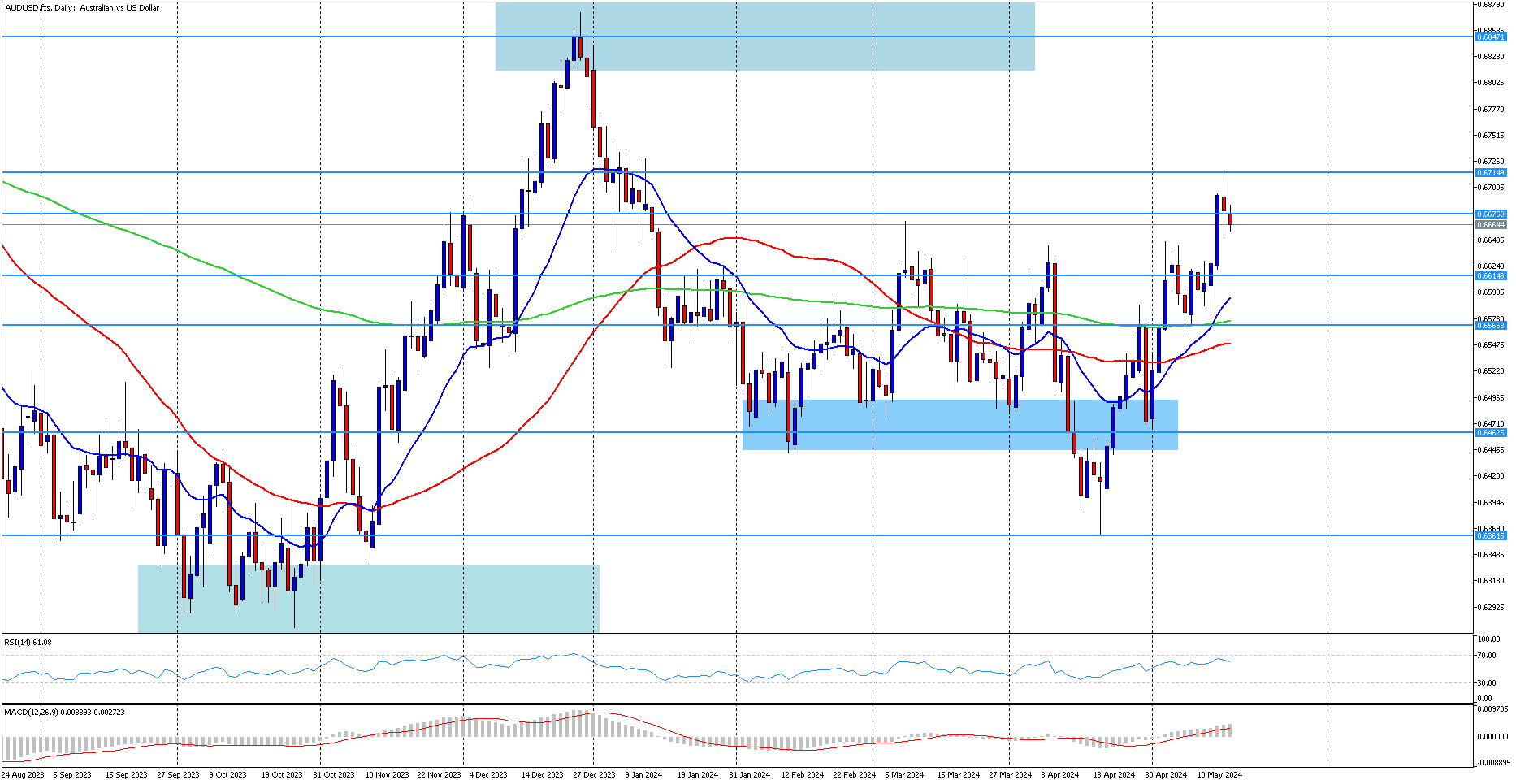Viewport: 1516px width, 784px height.
Task: Select the 0.65668 horizontal line price tag
Action: pos(1491,325)
